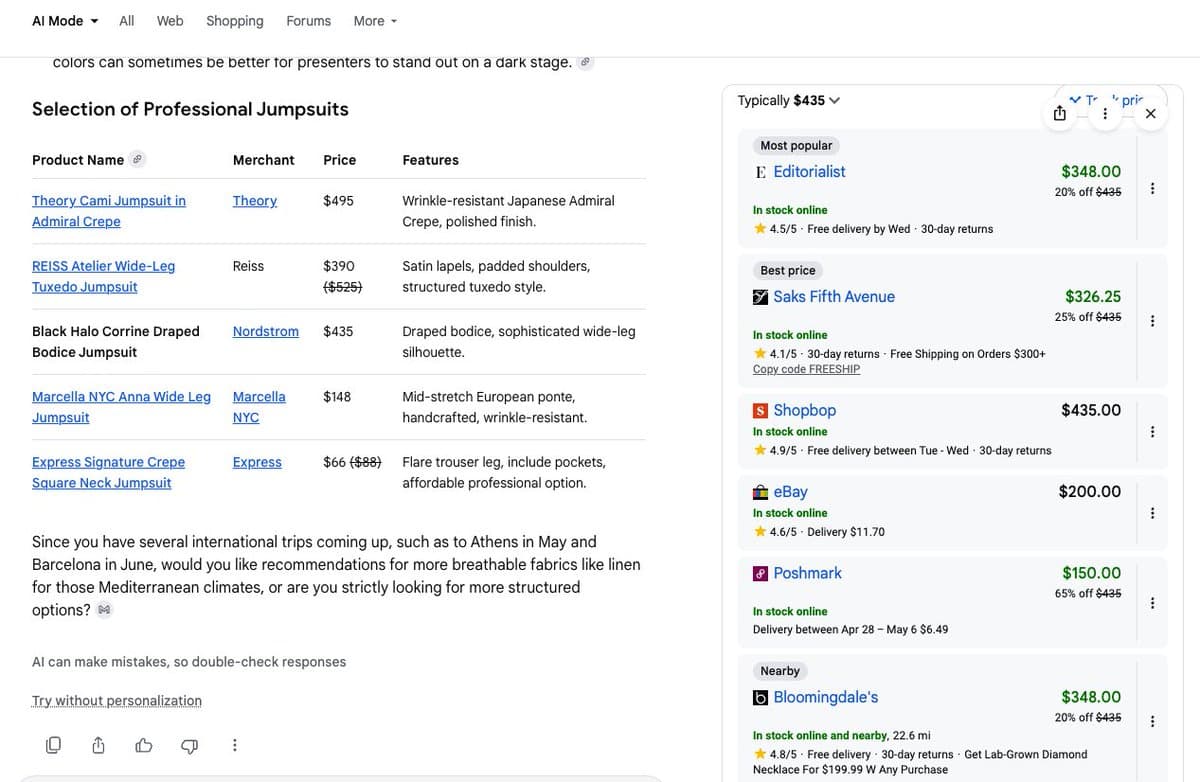Open the AI Mode dropdown
This screenshot has height=782, width=1200.
point(63,20)
